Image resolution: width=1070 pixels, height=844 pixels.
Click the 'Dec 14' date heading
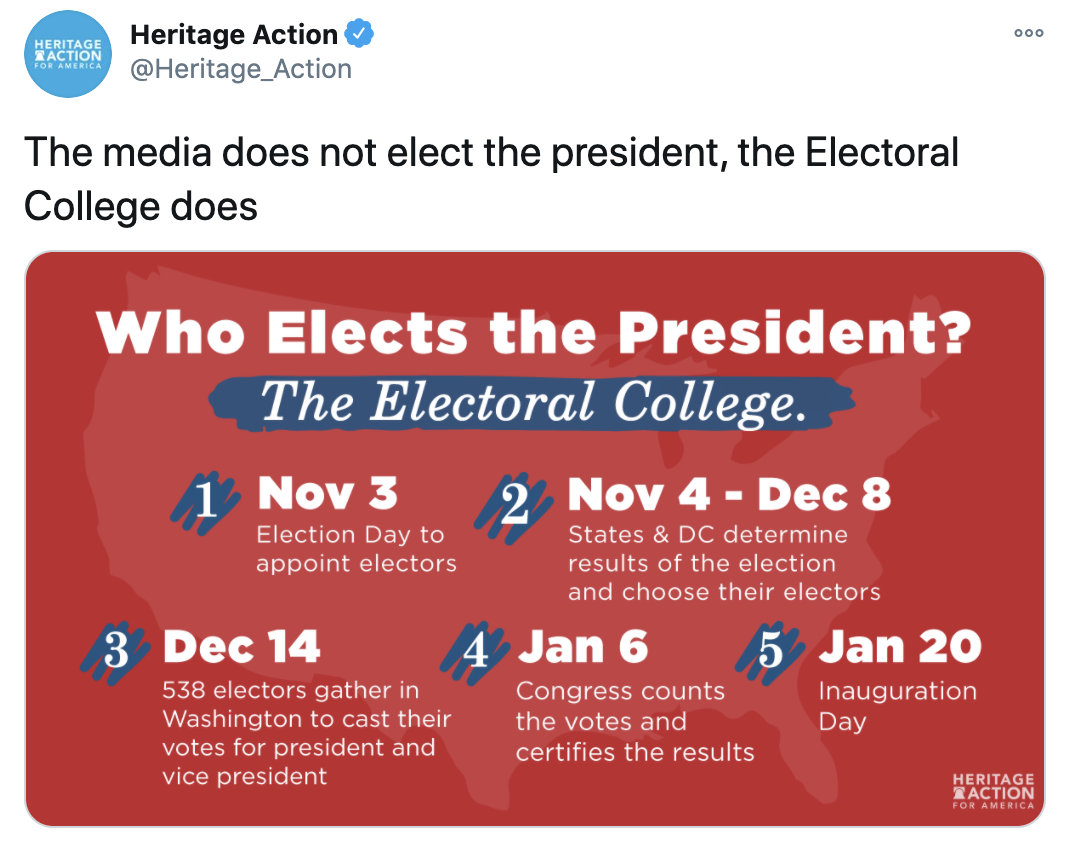[242, 646]
